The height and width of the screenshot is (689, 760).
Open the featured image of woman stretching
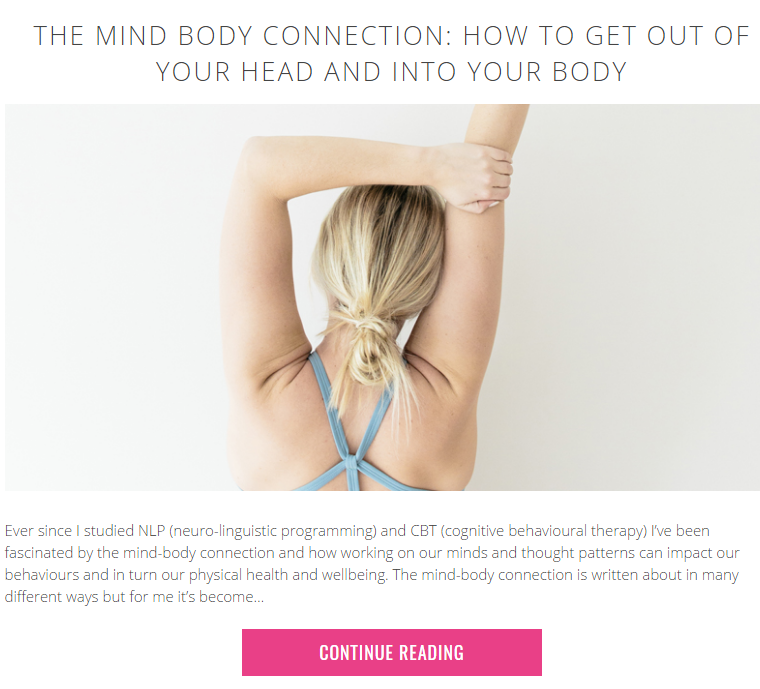pyautogui.click(x=382, y=297)
